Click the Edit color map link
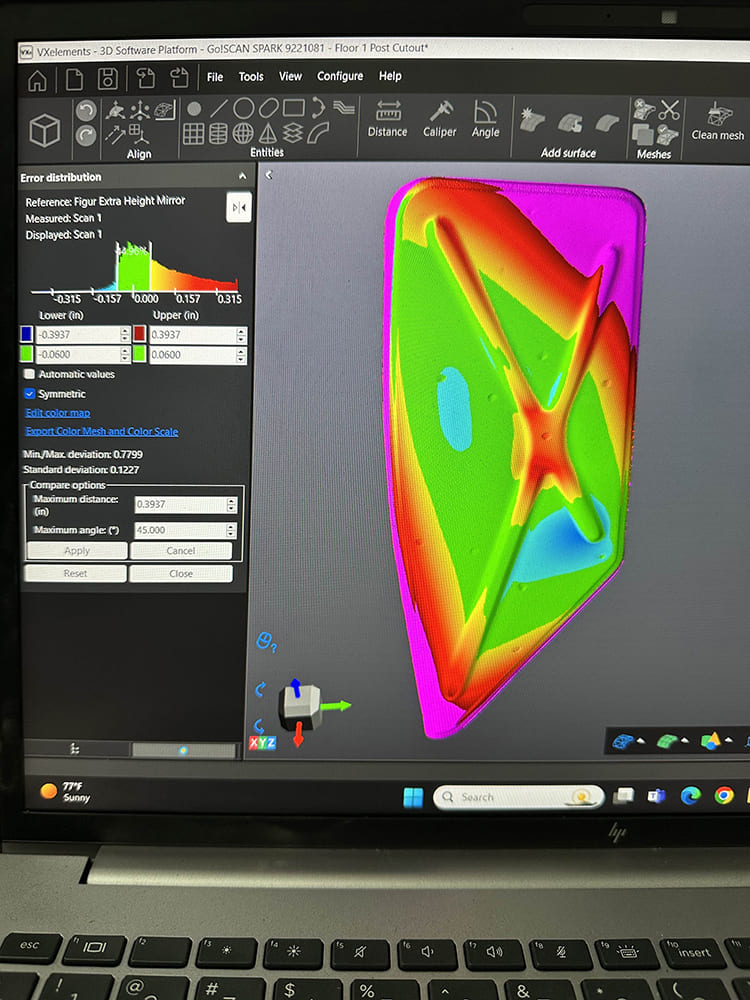750x1000 pixels. tap(57, 413)
